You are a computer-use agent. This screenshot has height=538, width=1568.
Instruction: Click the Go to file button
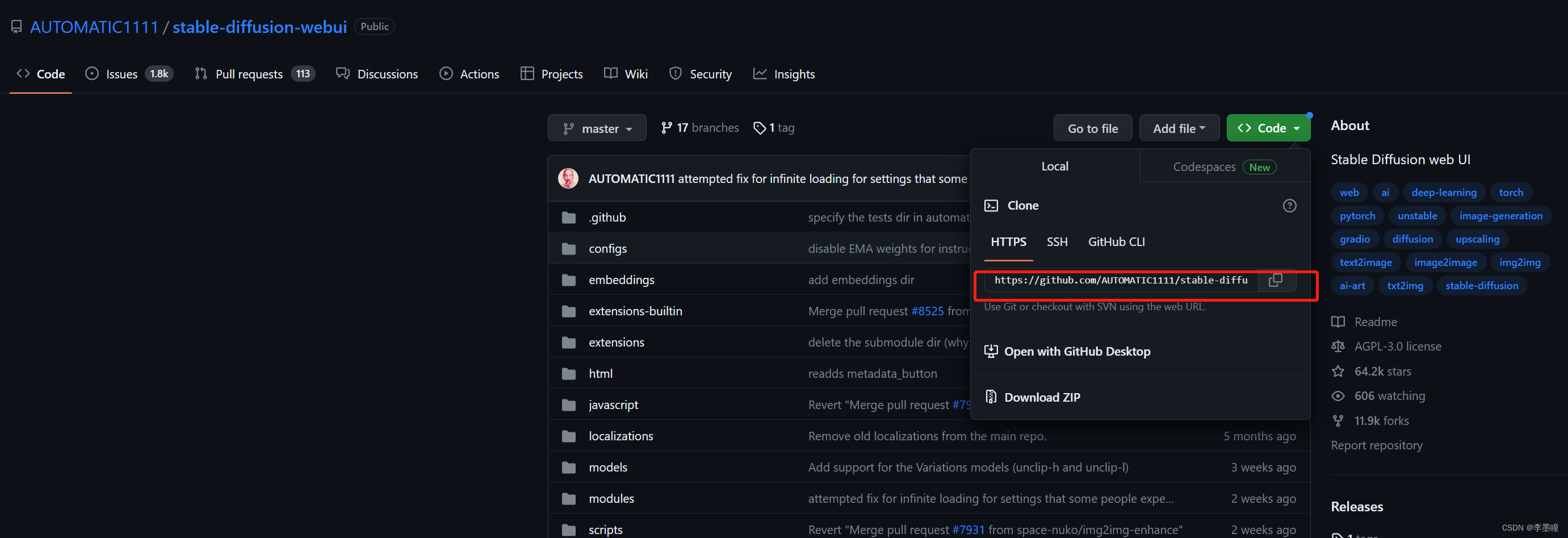pyautogui.click(x=1093, y=128)
